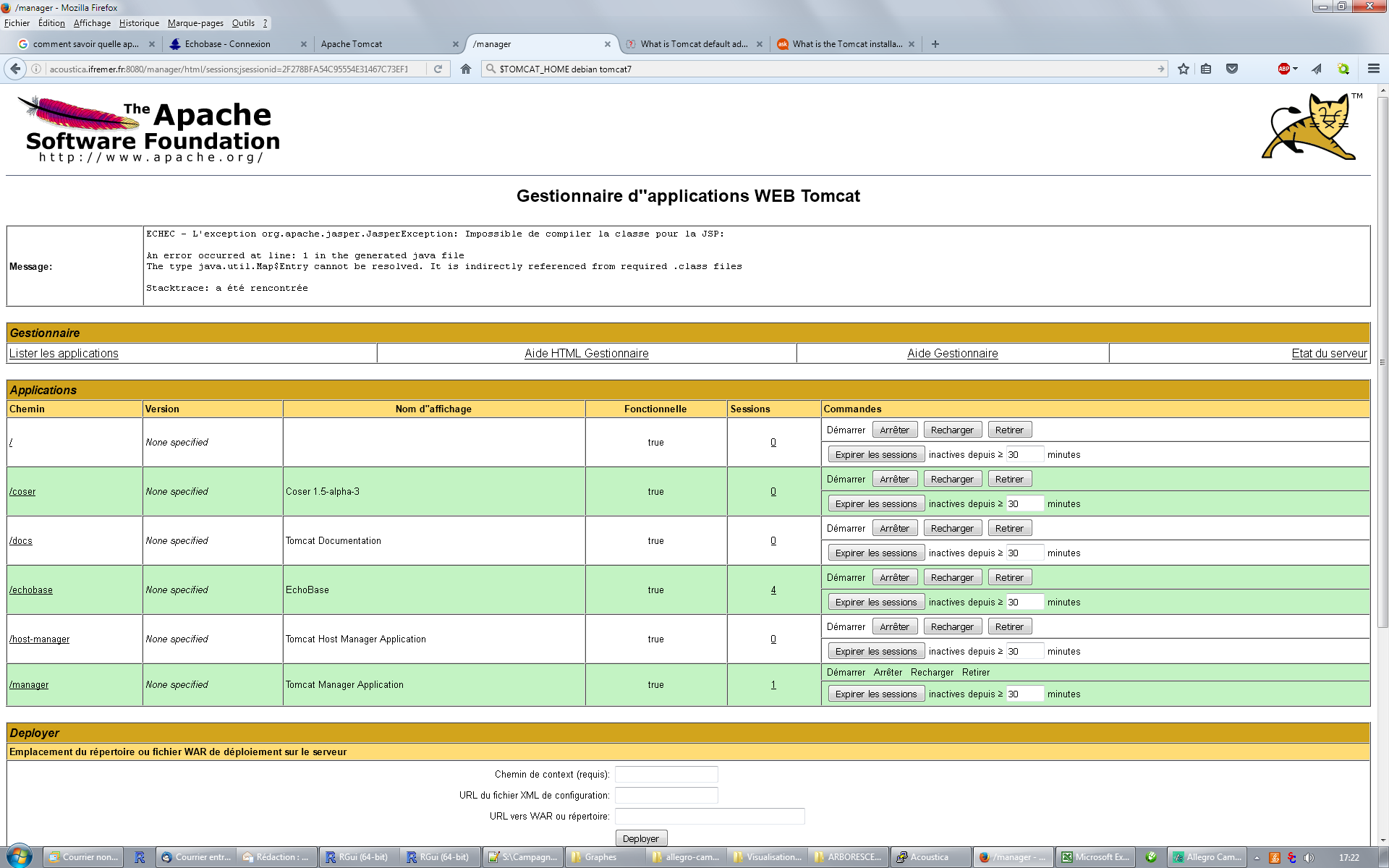Open the Marque-pages menu

pyautogui.click(x=195, y=23)
